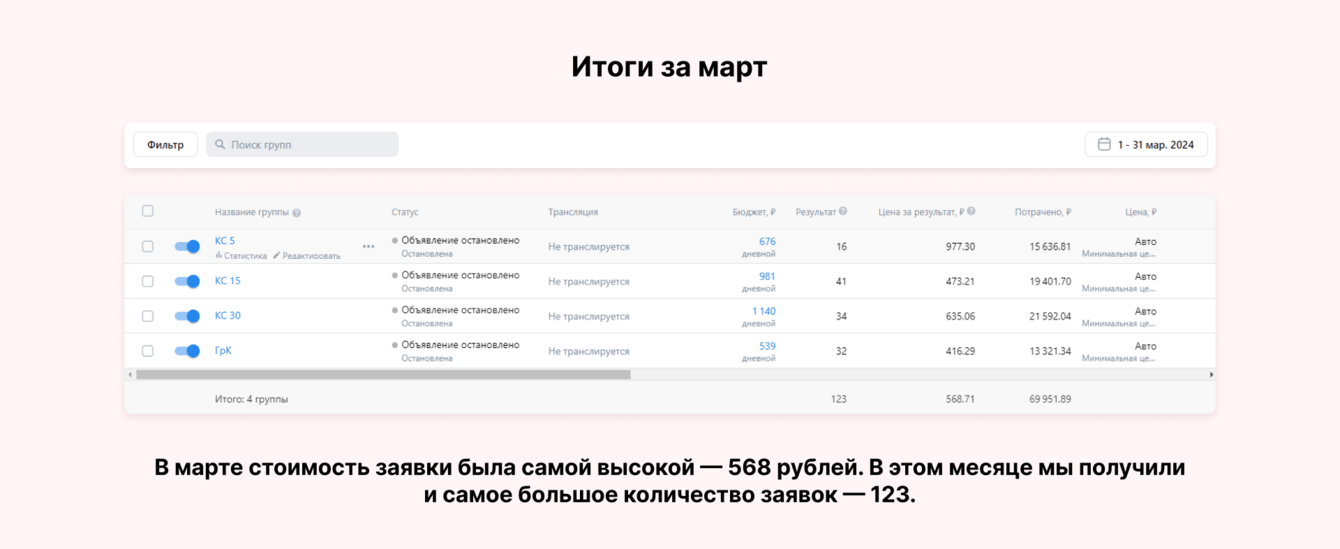This screenshot has height=549, width=1340.
Task: Open the КС 15 group link
Action: [228, 281]
